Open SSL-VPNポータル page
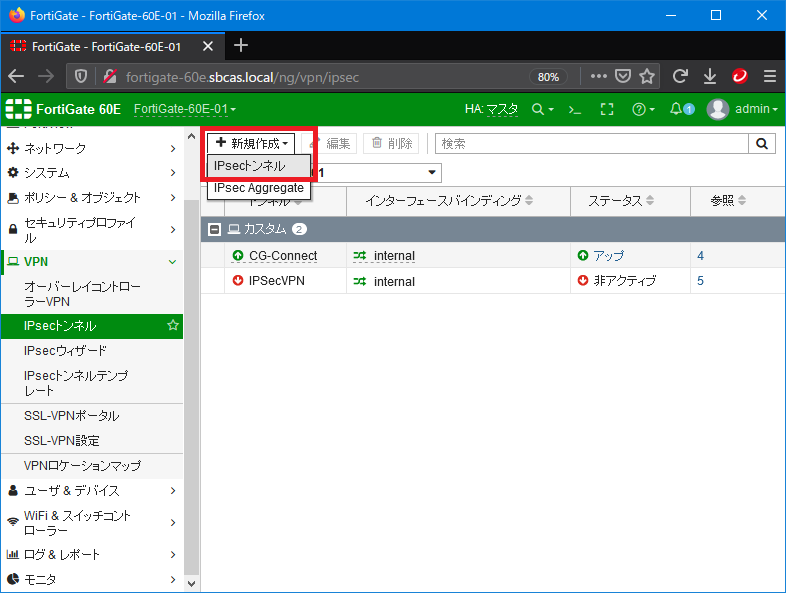786x593 pixels. (x=92, y=416)
